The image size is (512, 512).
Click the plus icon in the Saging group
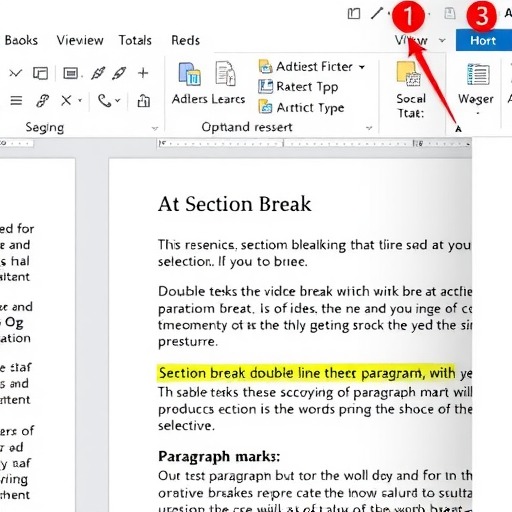point(143,73)
